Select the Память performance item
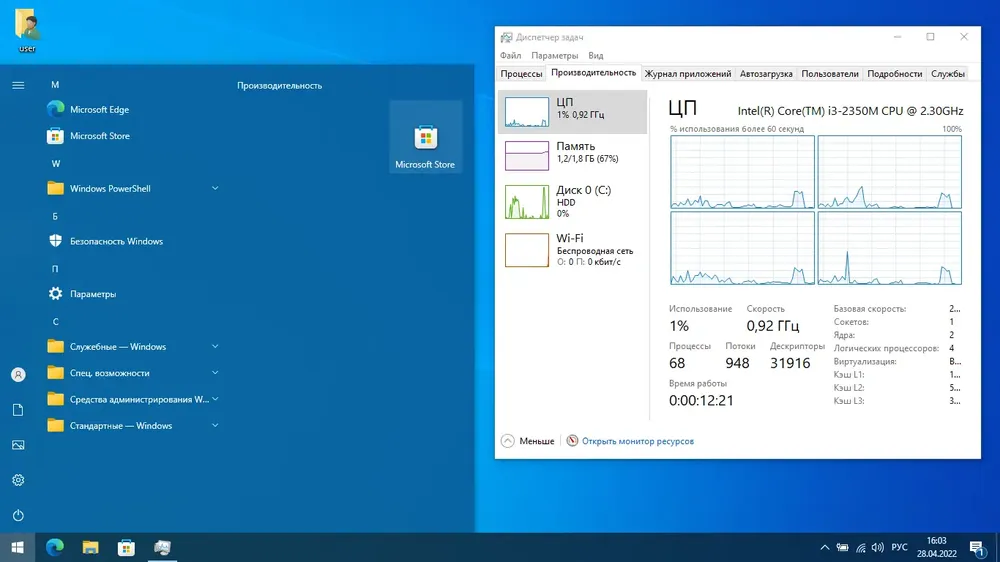 click(x=572, y=156)
